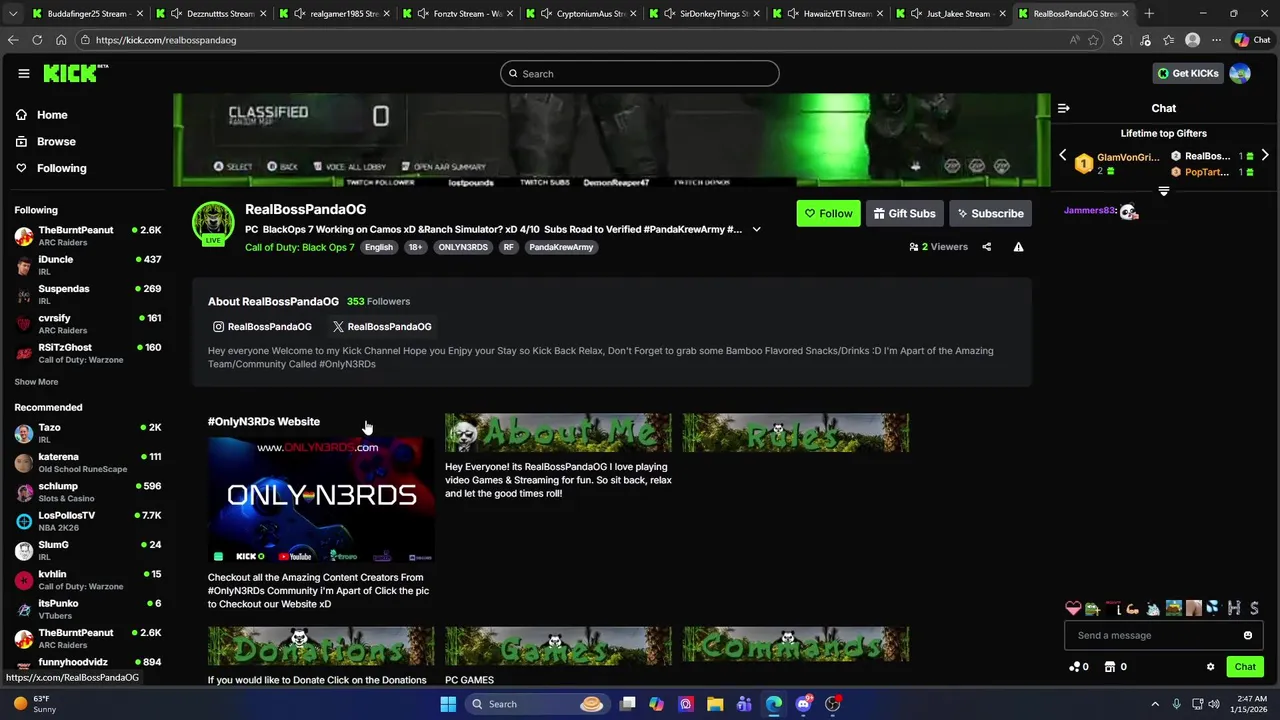Click the Get KICKs button
1280x720 pixels.
click(1188, 73)
